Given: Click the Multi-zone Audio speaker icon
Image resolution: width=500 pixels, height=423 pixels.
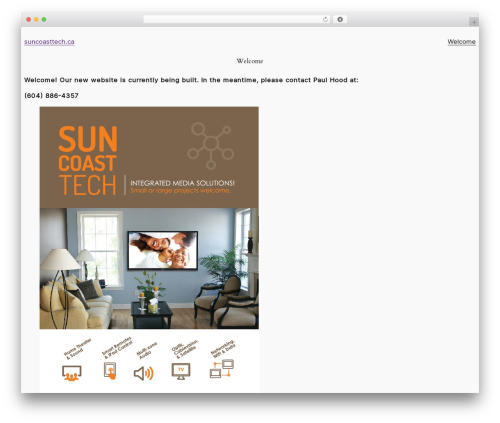Looking at the screenshot, I should 144,374.
